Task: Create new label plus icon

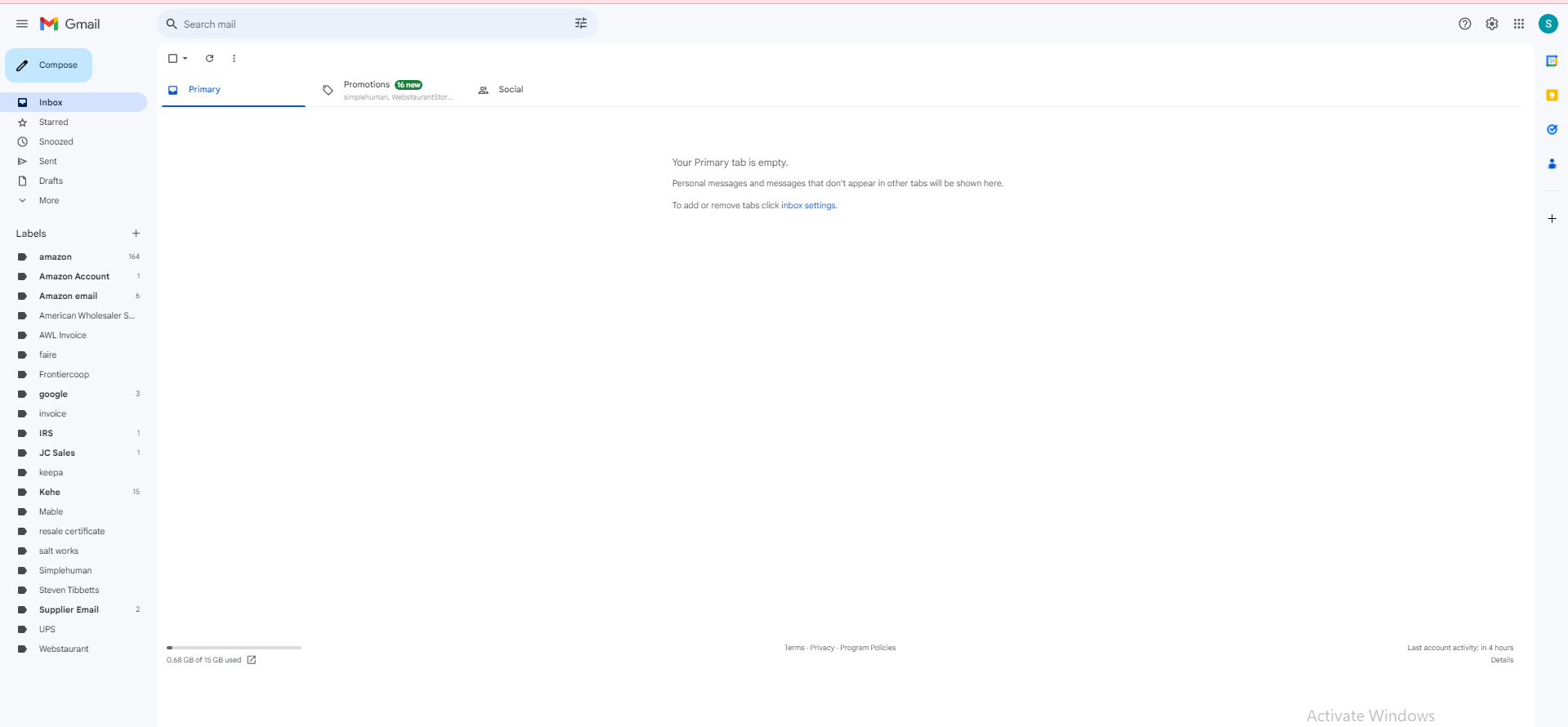Action: pos(136,234)
